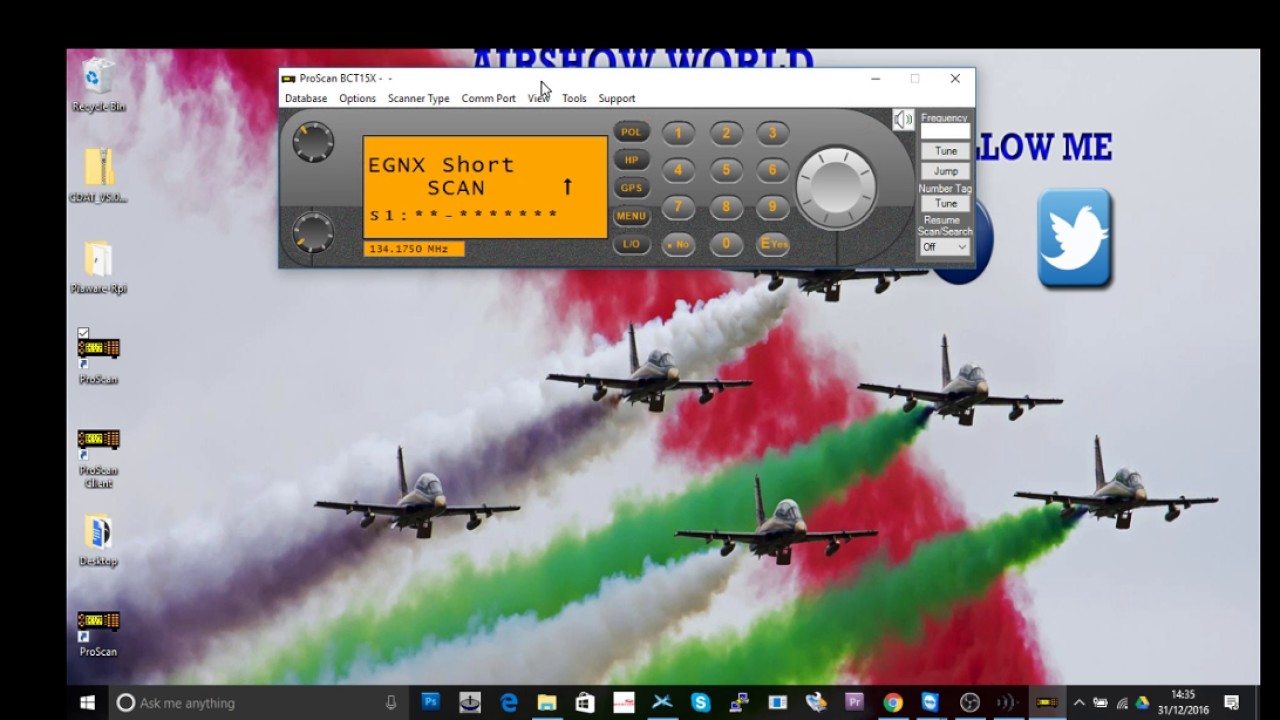1280x720 pixels.
Task: Click keypad number 2
Action: pos(726,133)
